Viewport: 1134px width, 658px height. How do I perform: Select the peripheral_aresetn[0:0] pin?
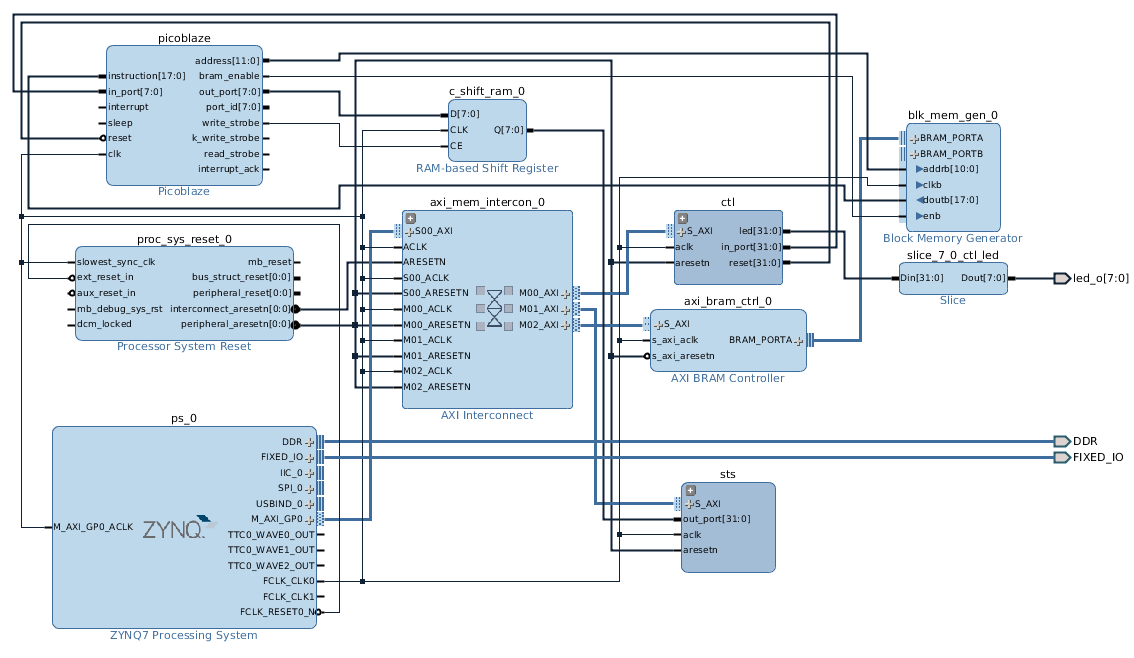pyautogui.click(x=236, y=325)
